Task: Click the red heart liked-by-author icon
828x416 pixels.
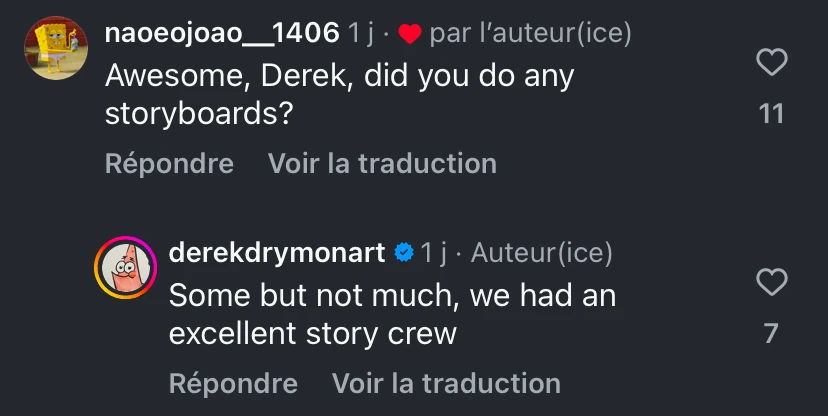Action: 409,35
